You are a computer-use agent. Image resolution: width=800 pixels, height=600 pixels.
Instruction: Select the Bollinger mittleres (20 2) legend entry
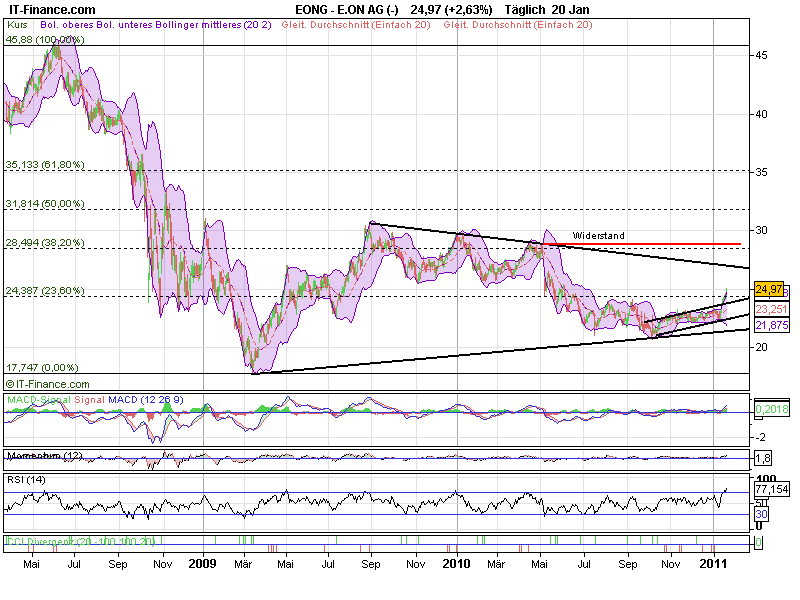[x=213, y=24]
